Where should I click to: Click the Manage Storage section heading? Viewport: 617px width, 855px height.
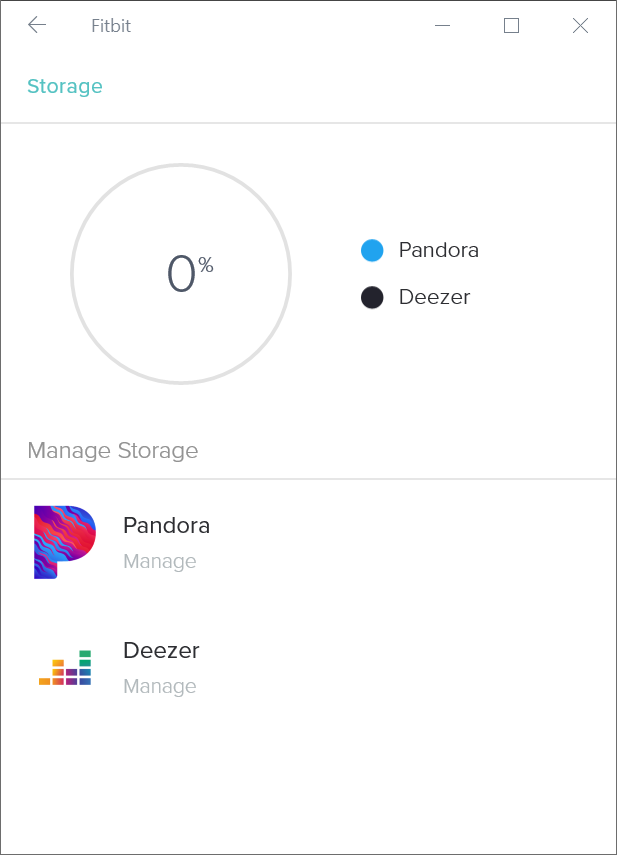point(113,451)
